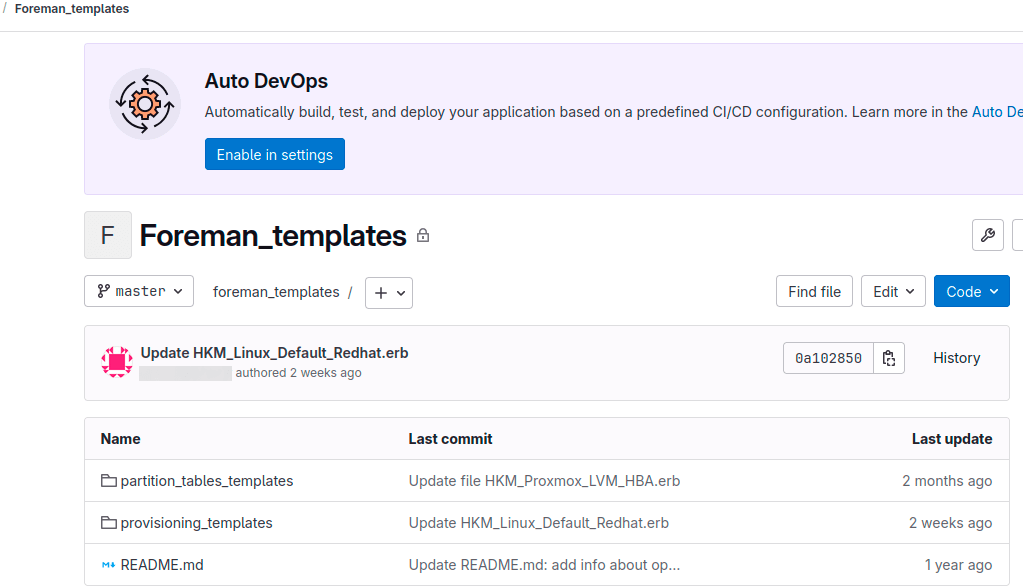Click the commit author avatar icon

click(x=117, y=361)
